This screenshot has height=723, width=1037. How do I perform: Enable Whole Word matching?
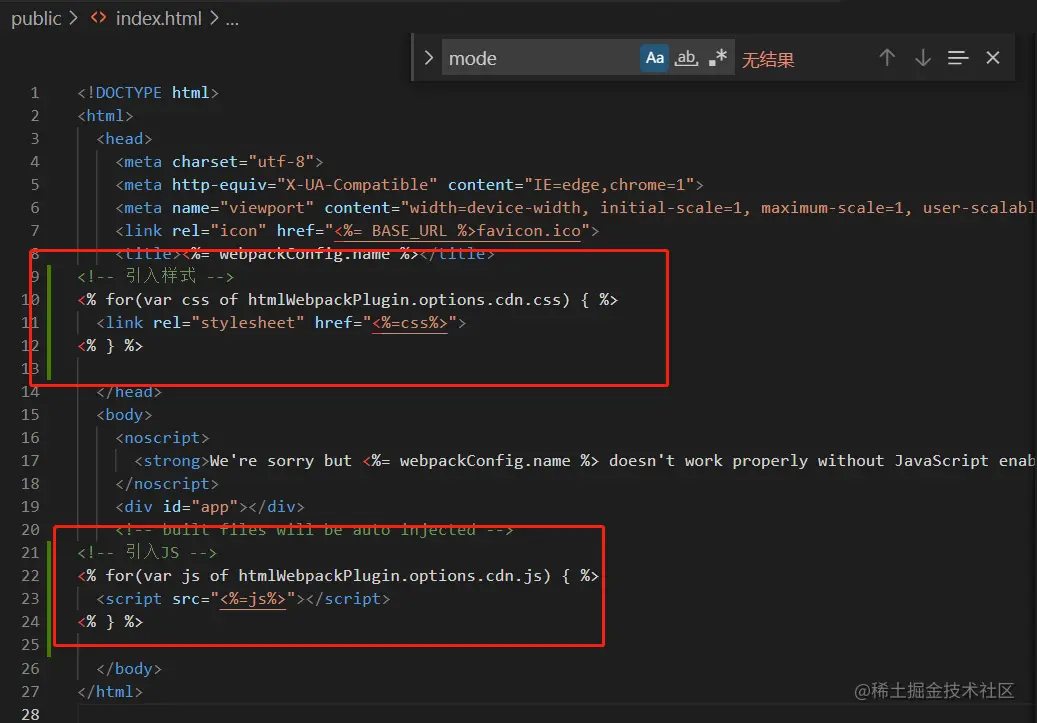pyautogui.click(x=687, y=58)
